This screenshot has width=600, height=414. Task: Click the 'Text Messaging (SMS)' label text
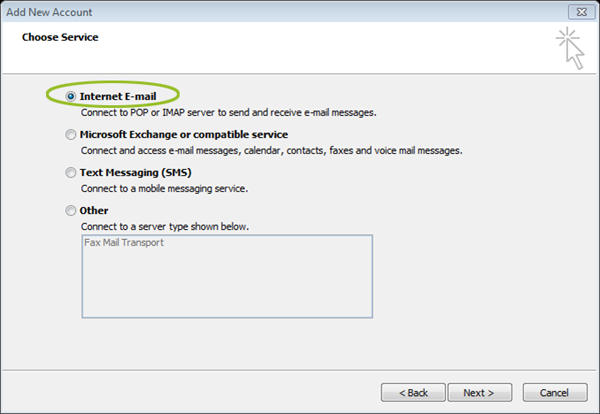click(x=135, y=173)
